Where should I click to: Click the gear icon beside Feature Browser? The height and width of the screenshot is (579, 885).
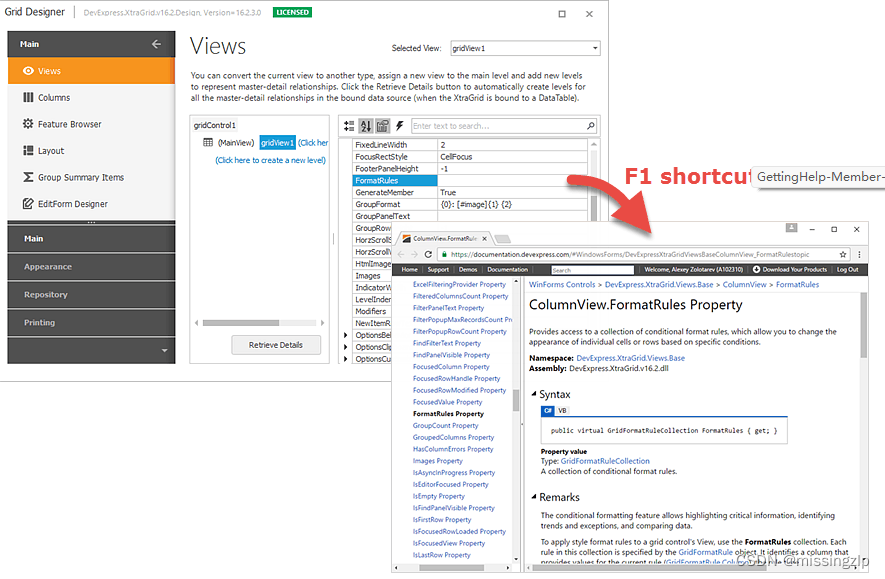[28, 124]
